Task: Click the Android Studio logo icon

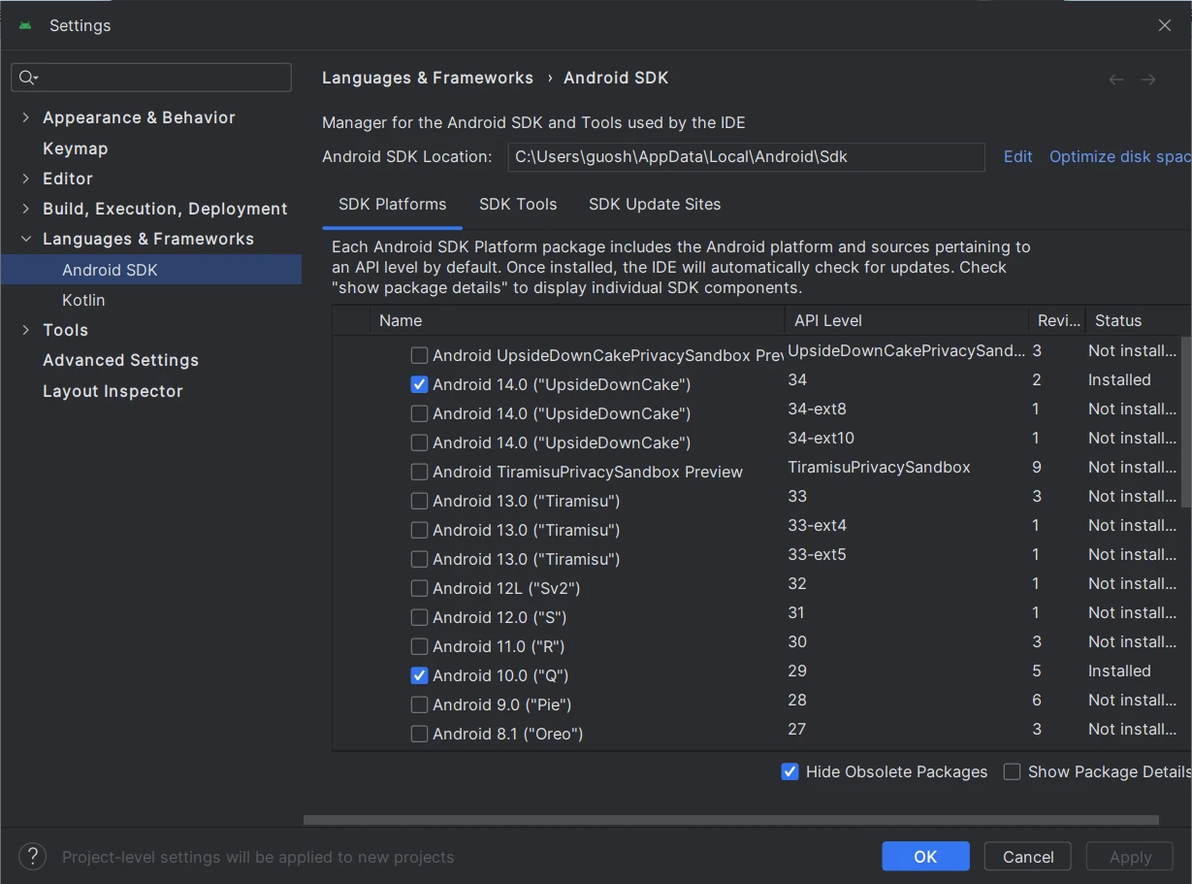Action: (25, 26)
